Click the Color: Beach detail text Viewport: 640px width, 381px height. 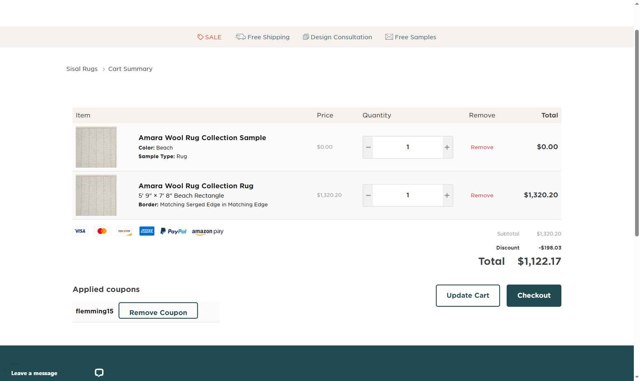tap(156, 148)
